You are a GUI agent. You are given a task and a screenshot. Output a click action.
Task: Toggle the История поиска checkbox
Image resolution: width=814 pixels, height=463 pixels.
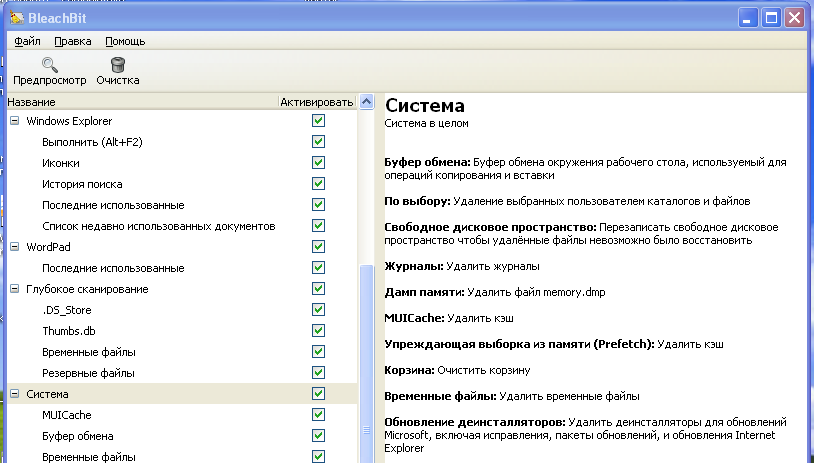(318, 184)
